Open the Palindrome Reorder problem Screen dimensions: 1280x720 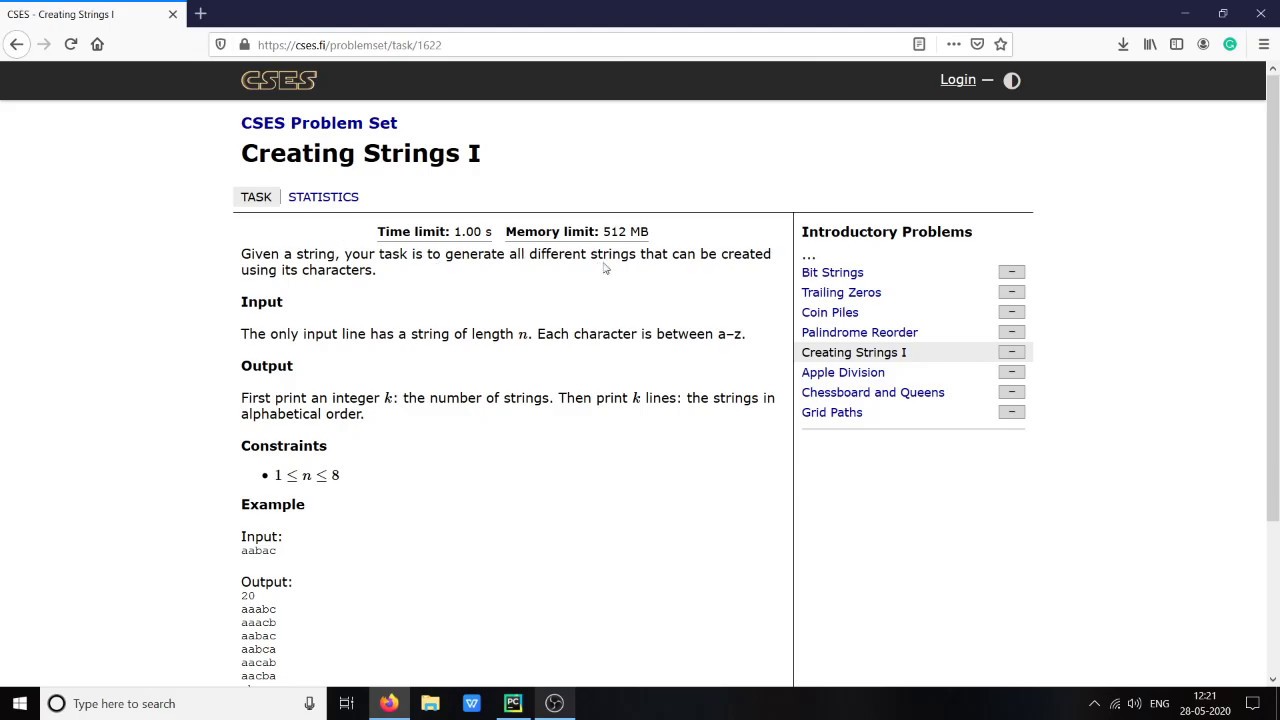click(x=859, y=332)
